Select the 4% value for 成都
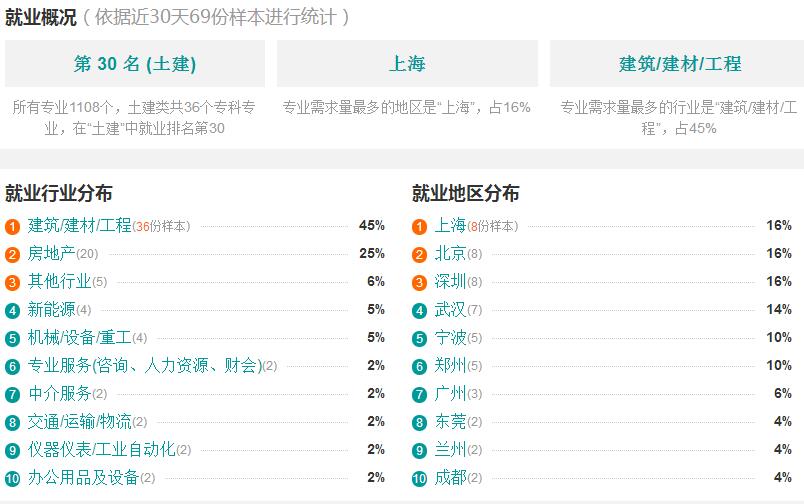The image size is (804, 504). tap(783, 477)
